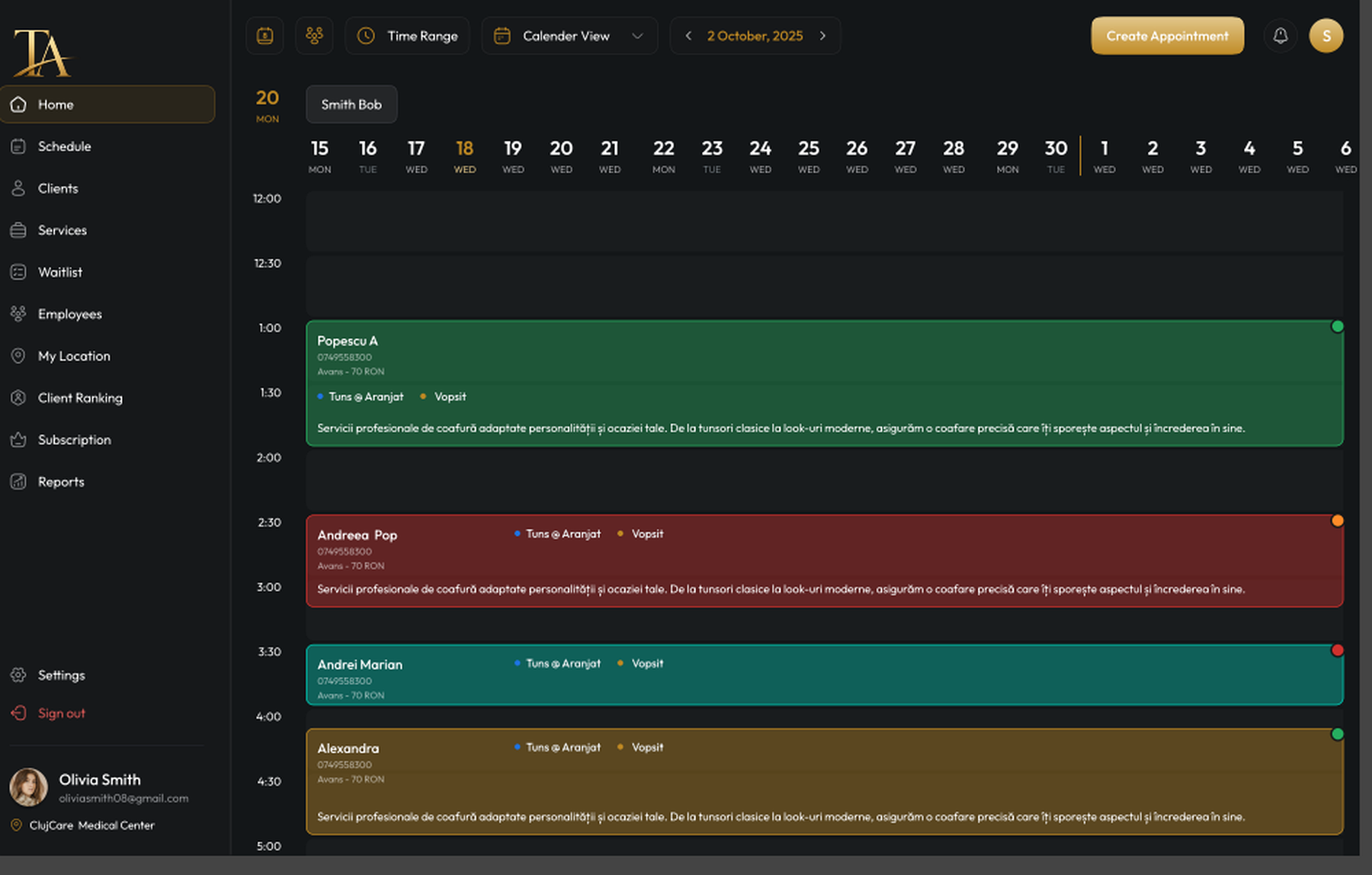
Task: Select day 1 WED after month divider
Action: 1104,156
